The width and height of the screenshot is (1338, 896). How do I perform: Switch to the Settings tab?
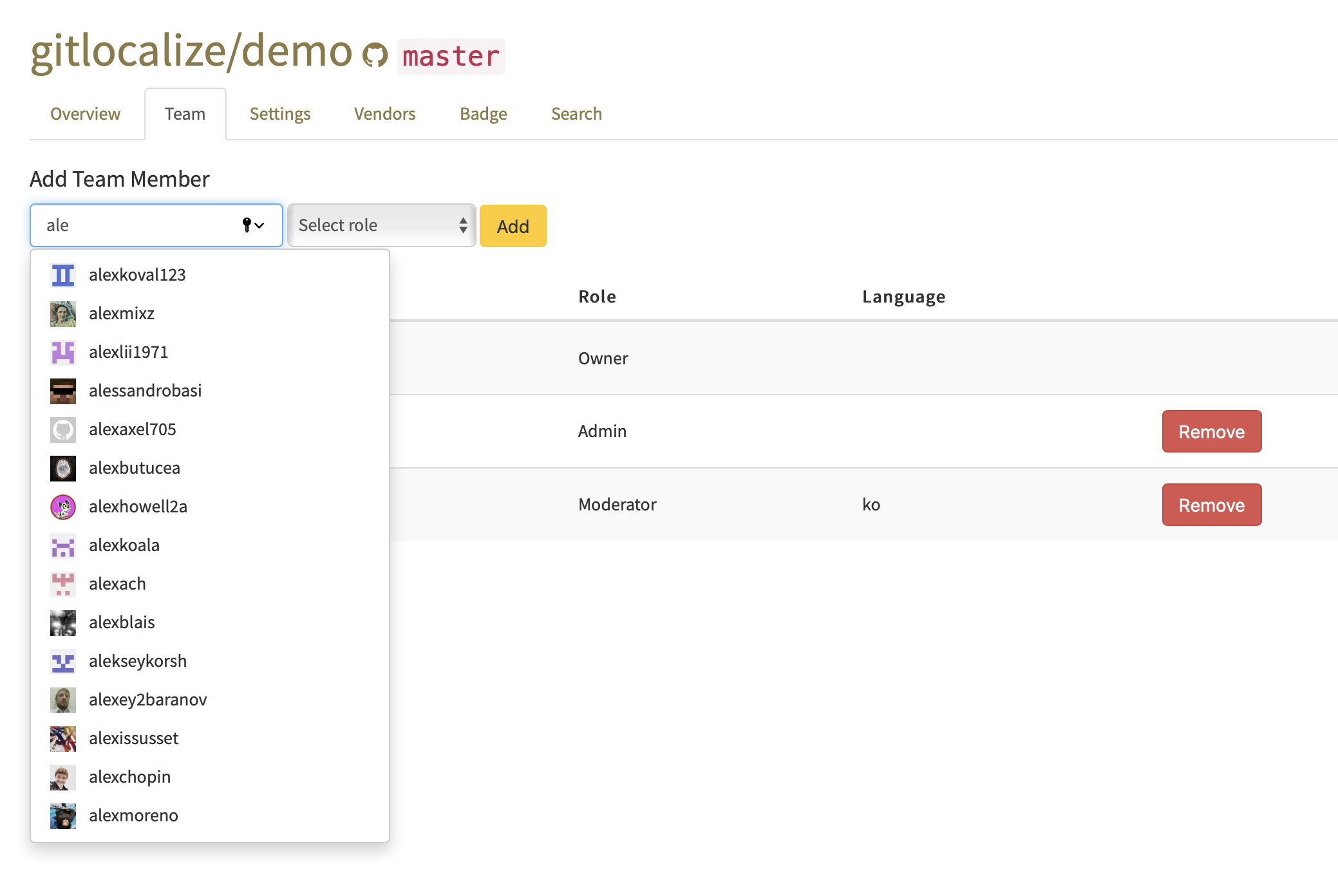pos(281,113)
